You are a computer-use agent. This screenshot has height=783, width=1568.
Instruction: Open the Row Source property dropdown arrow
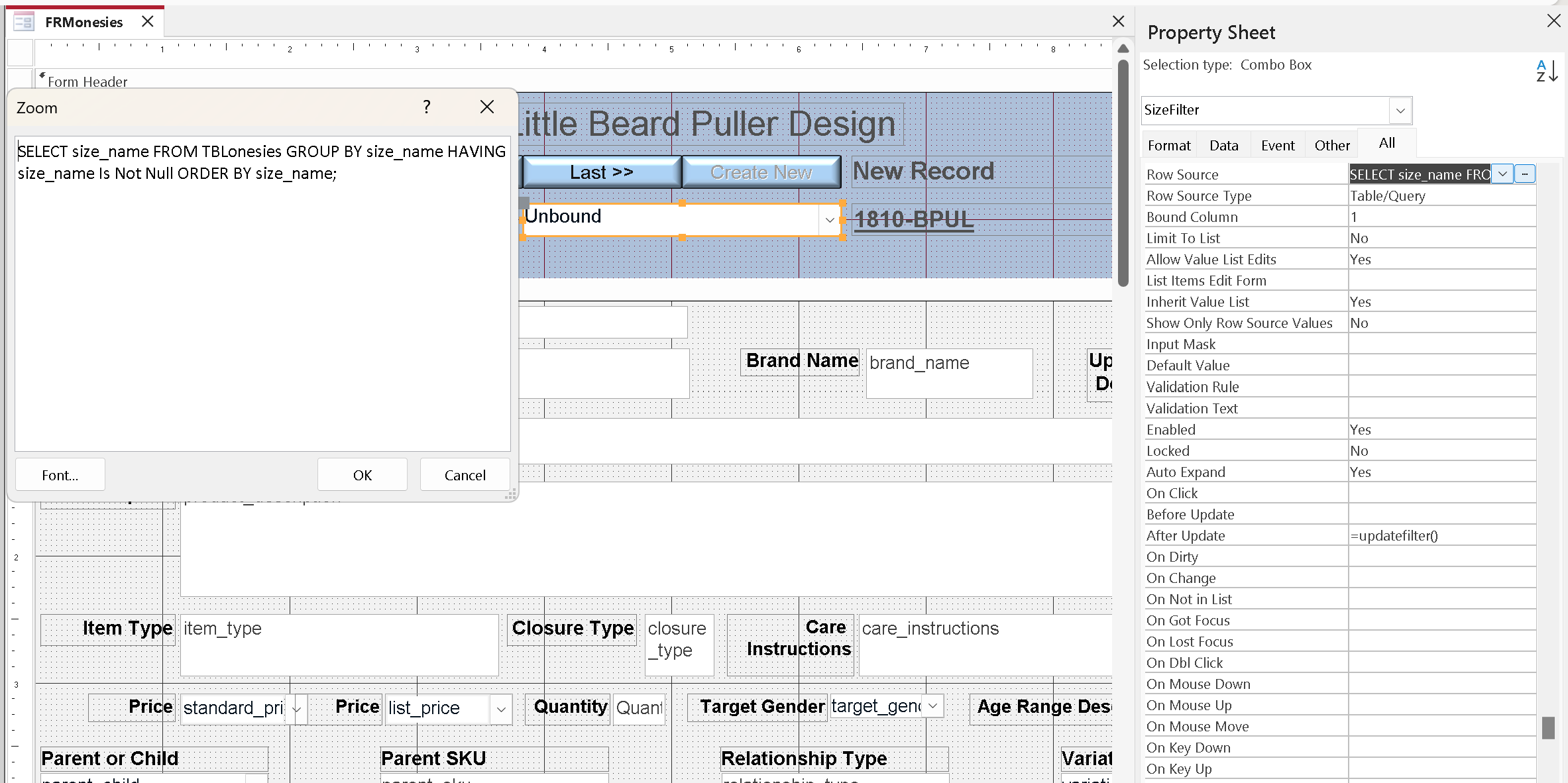pyautogui.click(x=1502, y=174)
